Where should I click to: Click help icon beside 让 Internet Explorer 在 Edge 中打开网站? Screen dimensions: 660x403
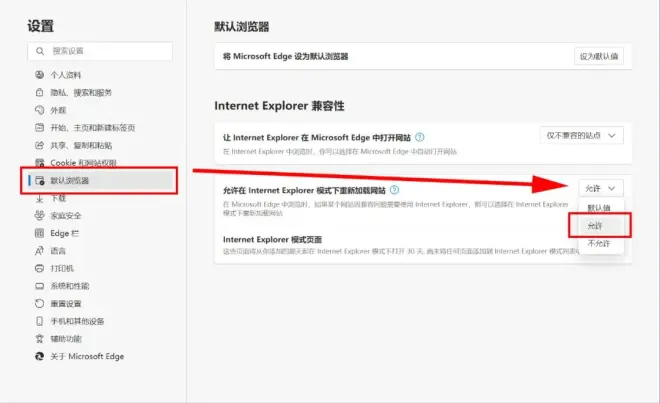click(420, 137)
